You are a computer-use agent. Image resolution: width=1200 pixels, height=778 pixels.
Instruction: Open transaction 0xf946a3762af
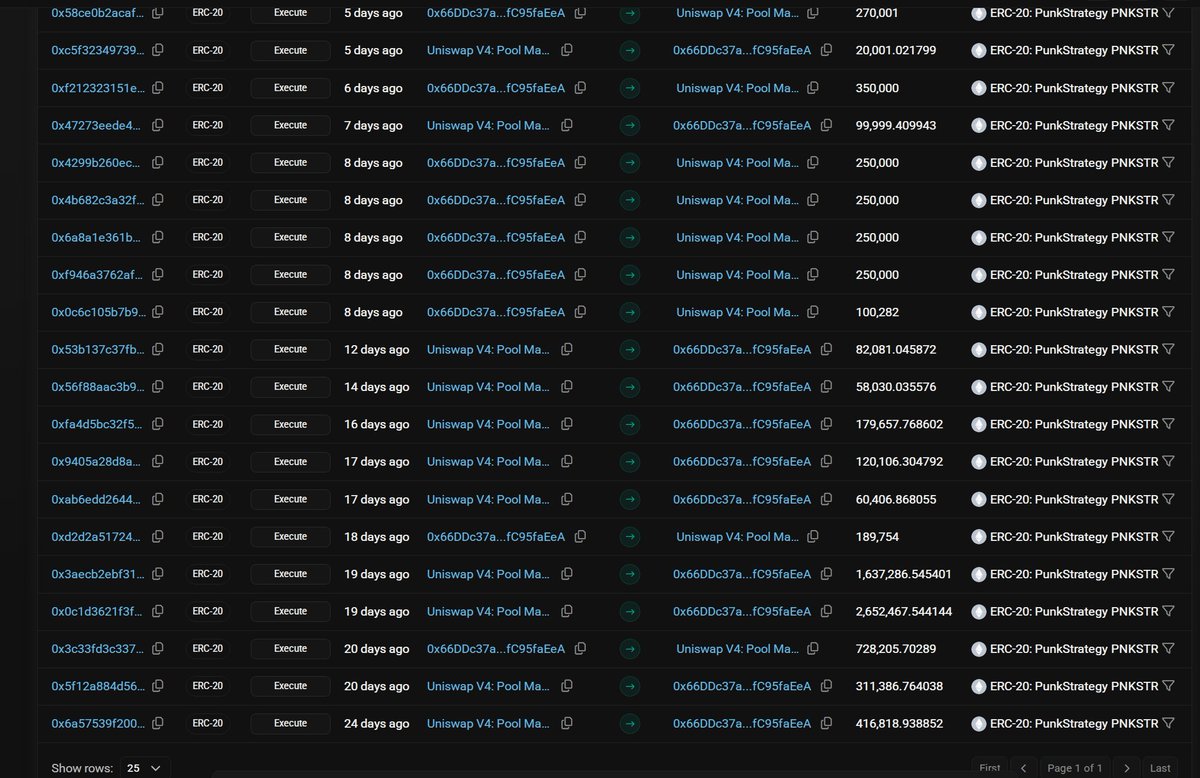click(x=97, y=275)
